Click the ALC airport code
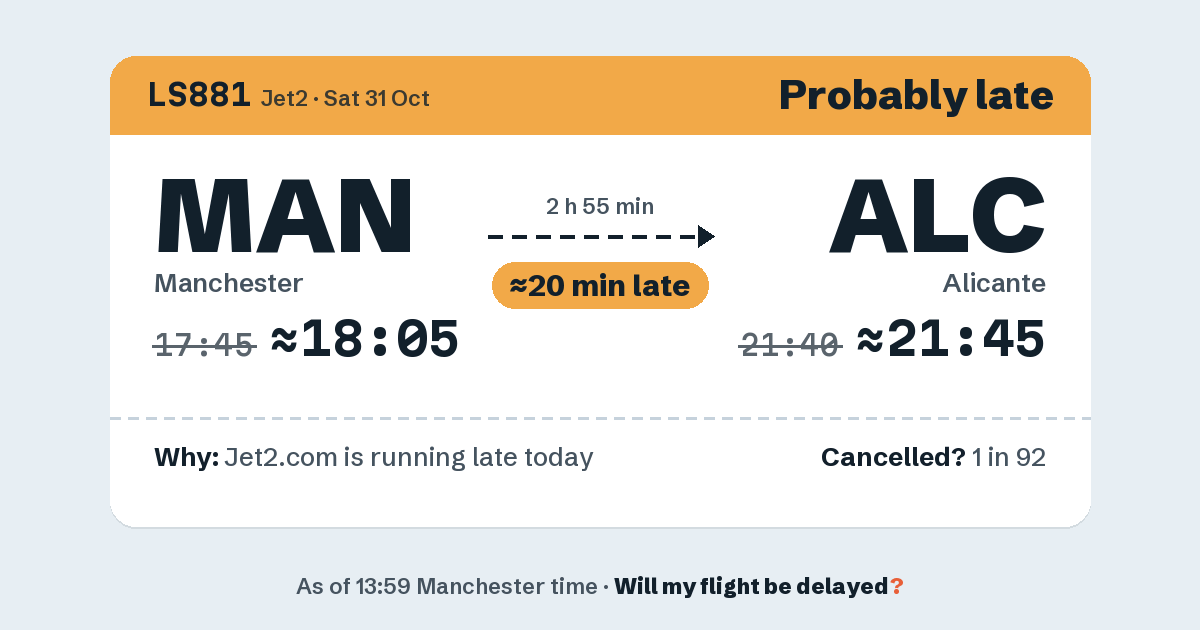The width and height of the screenshot is (1200, 630). click(938, 216)
